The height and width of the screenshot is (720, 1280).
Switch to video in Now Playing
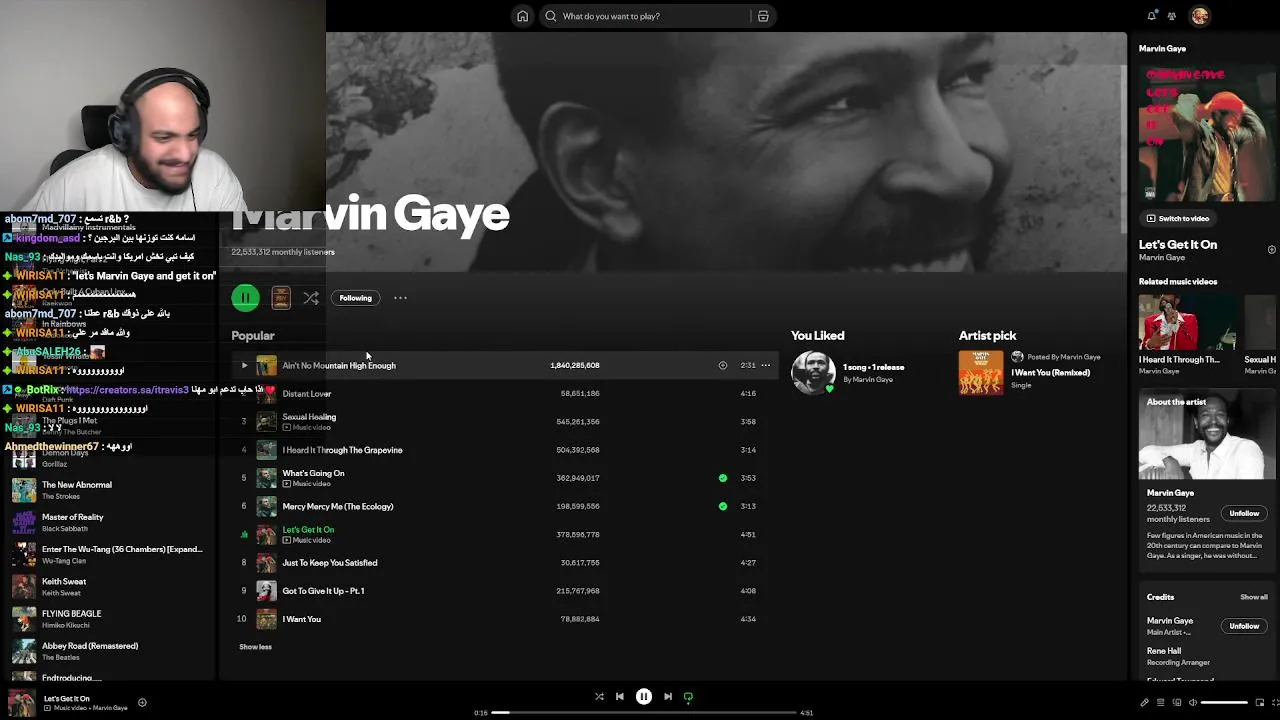(x=1178, y=218)
